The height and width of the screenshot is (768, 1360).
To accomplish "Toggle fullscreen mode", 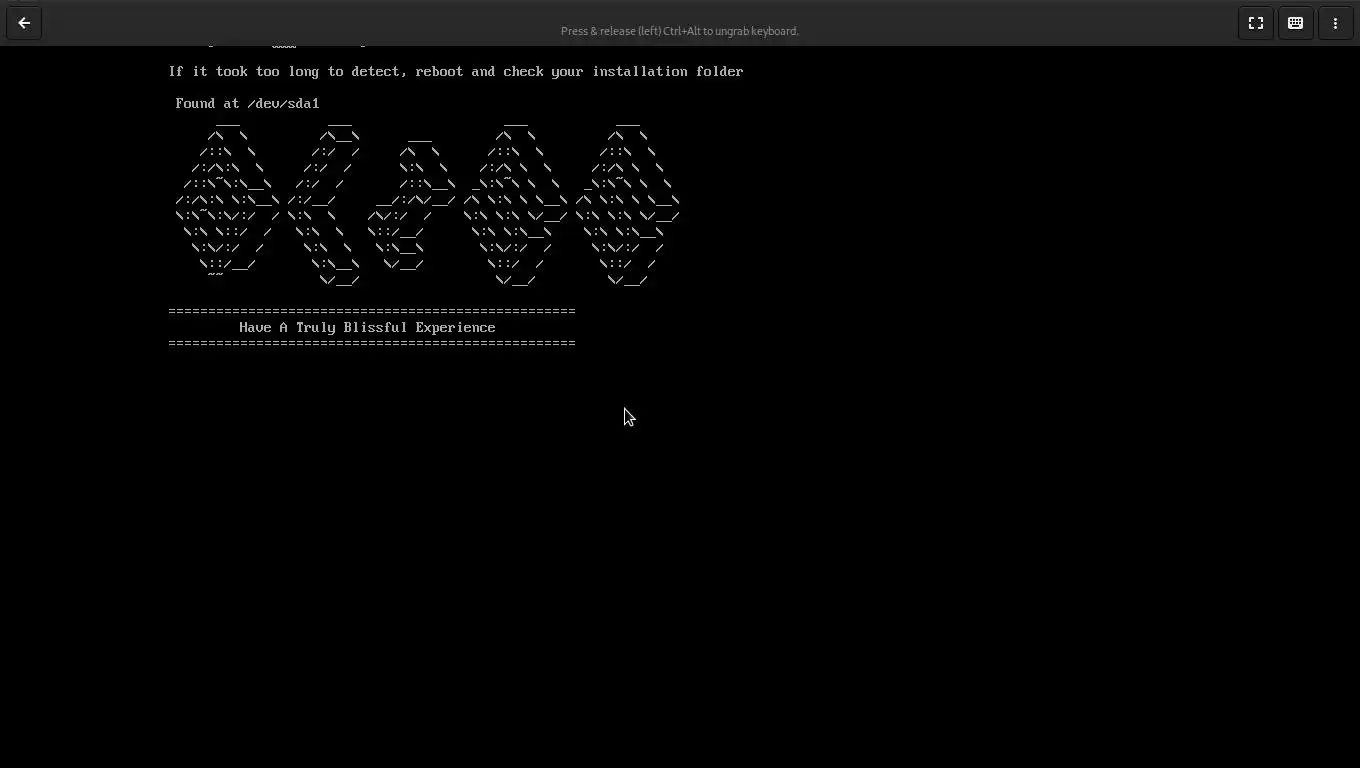I will coord(1256,23).
